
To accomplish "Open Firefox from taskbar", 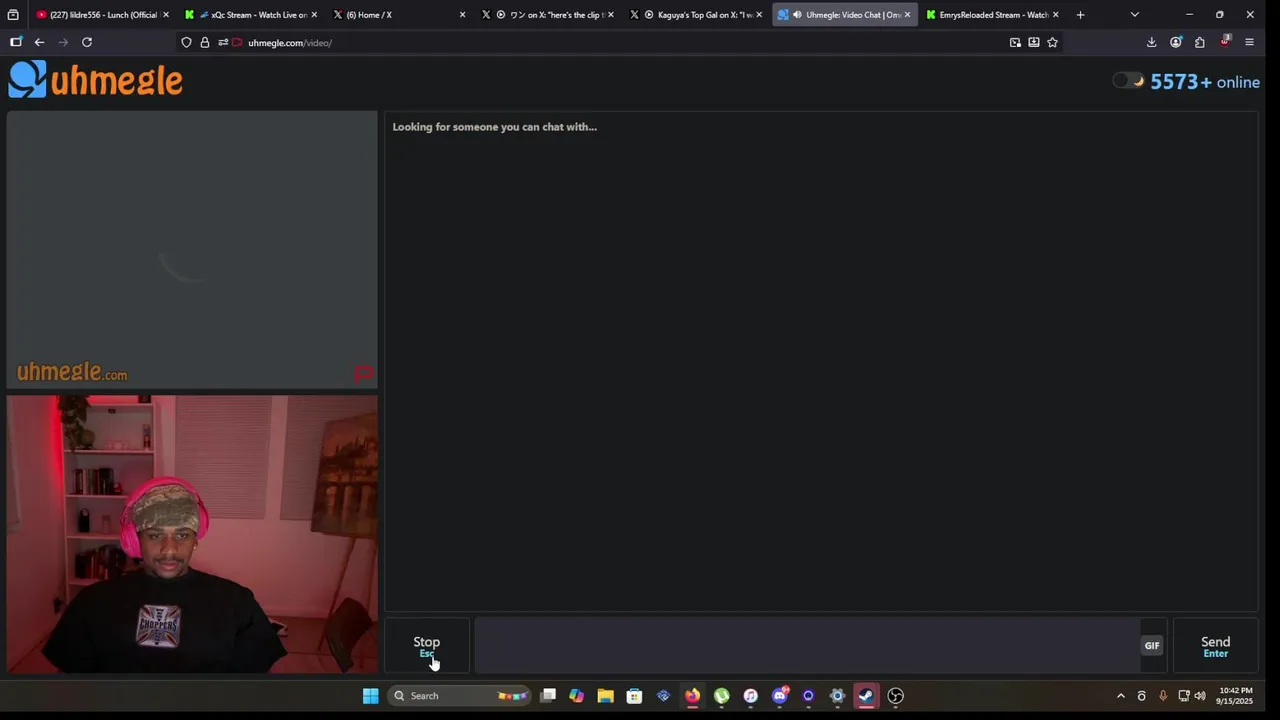I will point(692,696).
